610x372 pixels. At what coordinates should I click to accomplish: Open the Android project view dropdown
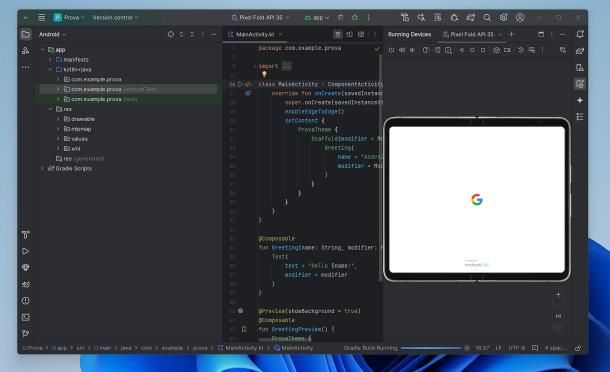[x=52, y=35]
